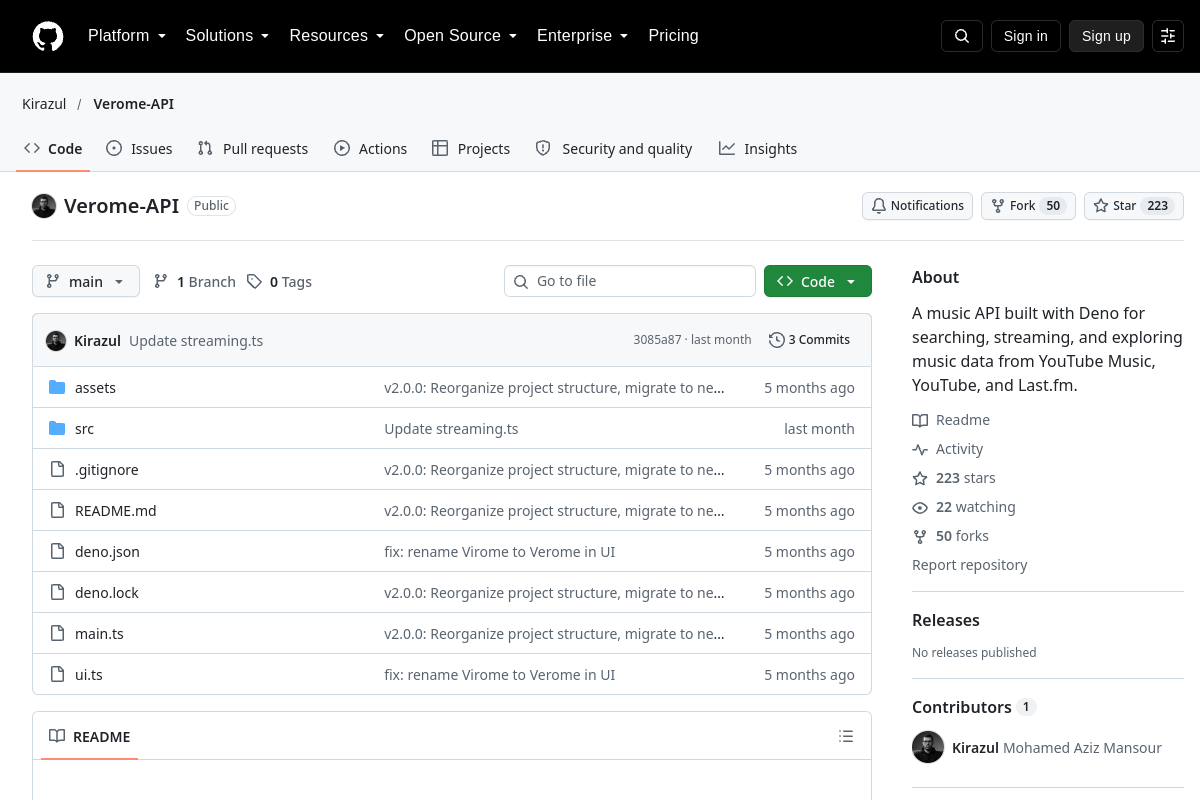Open the green Code dropdown button
1200x800 pixels.
click(x=818, y=281)
